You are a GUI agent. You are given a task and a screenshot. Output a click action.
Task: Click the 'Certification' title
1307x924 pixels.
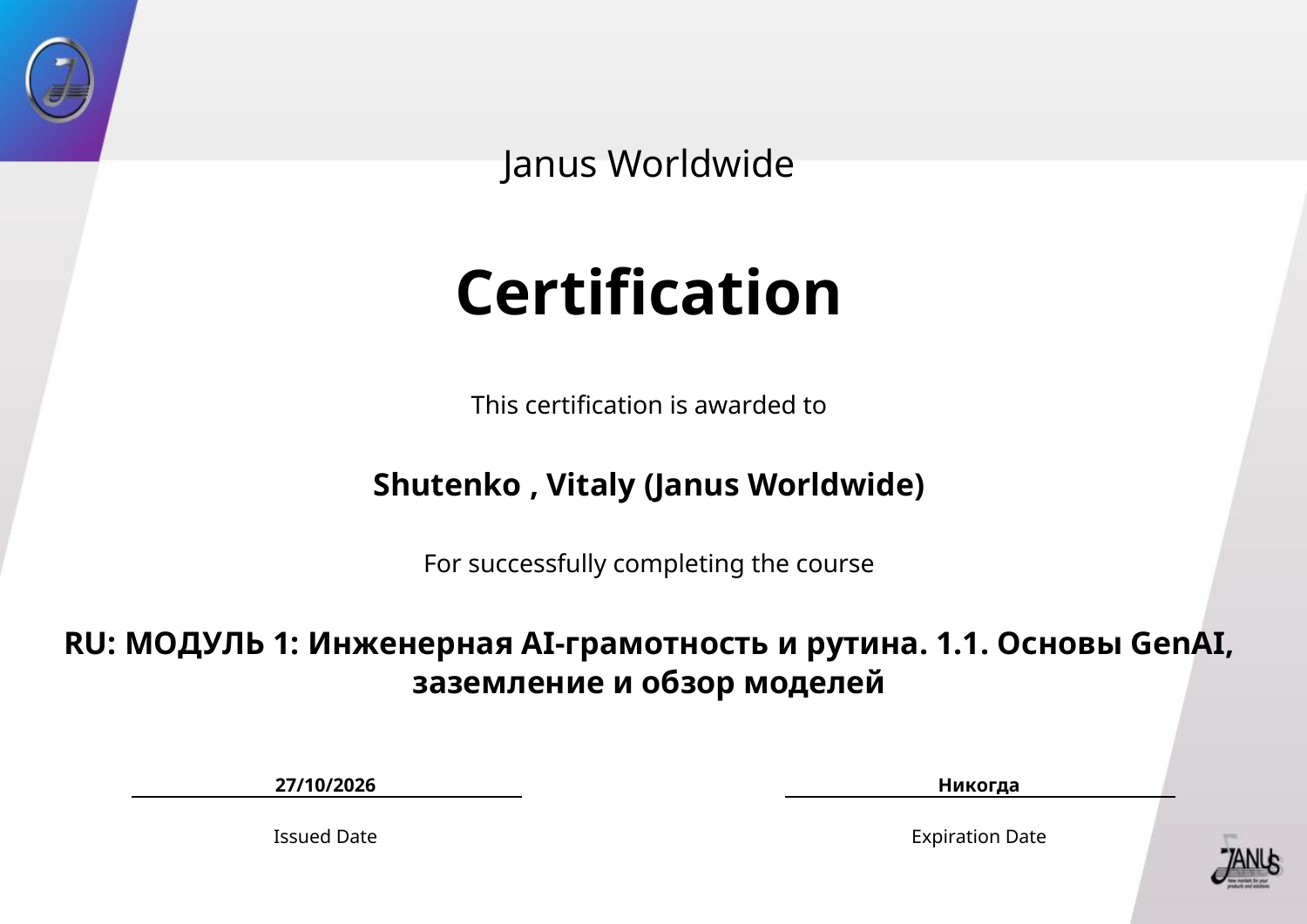pyautogui.click(x=648, y=293)
